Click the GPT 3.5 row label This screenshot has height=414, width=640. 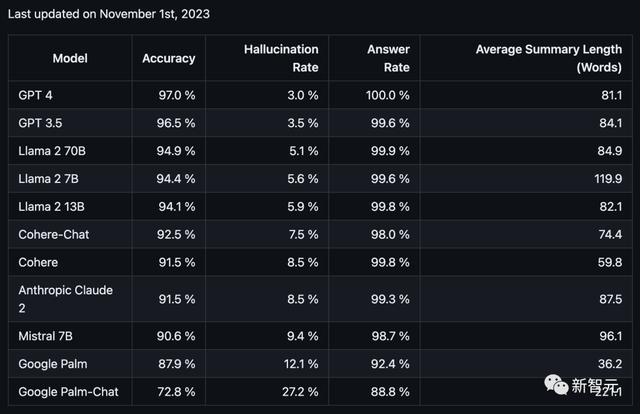coord(40,123)
